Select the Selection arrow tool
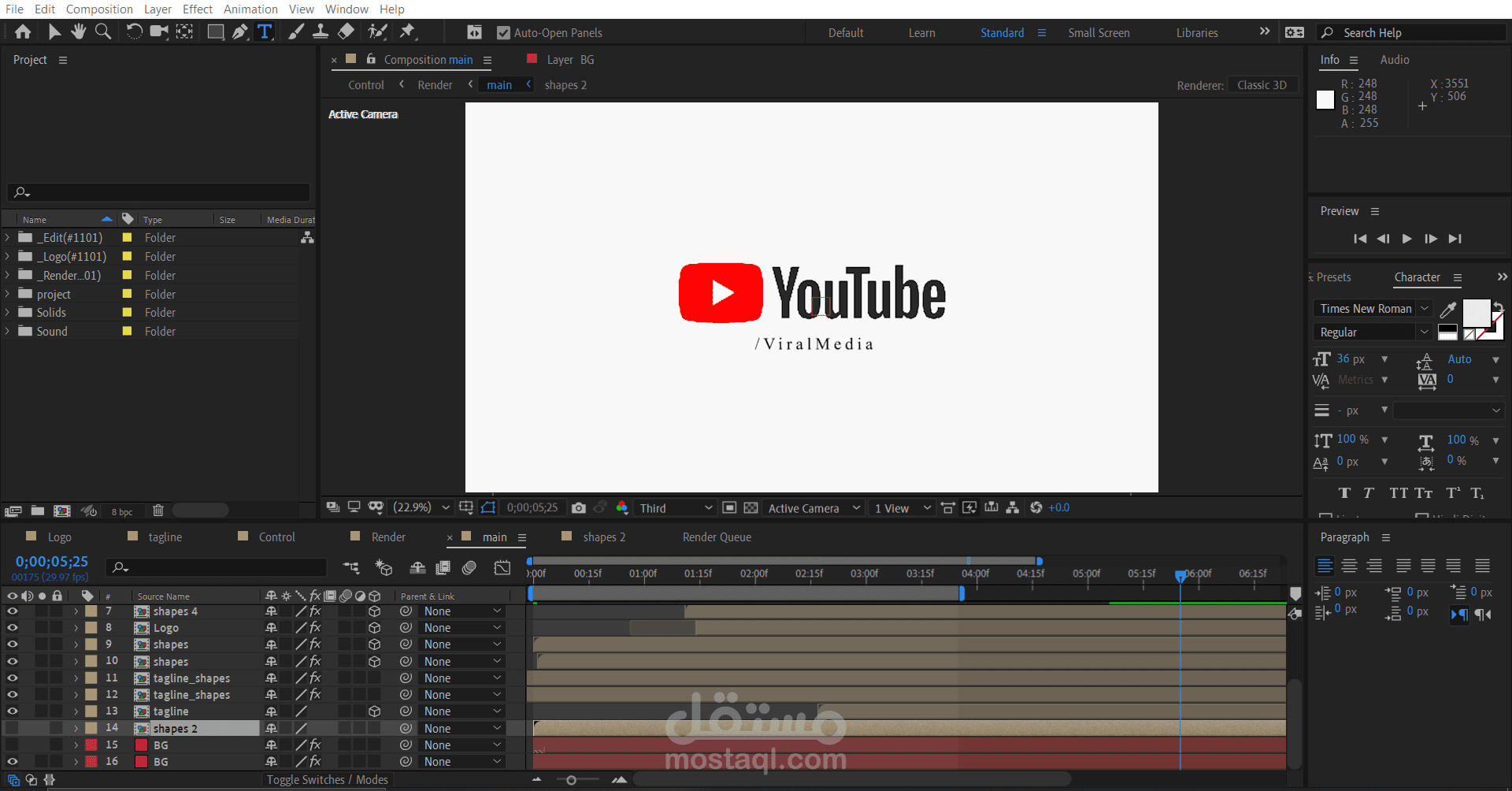 54,32
